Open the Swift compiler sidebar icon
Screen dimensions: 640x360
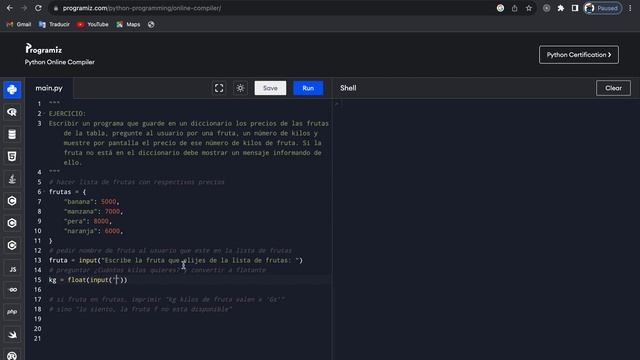click(12, 334)
